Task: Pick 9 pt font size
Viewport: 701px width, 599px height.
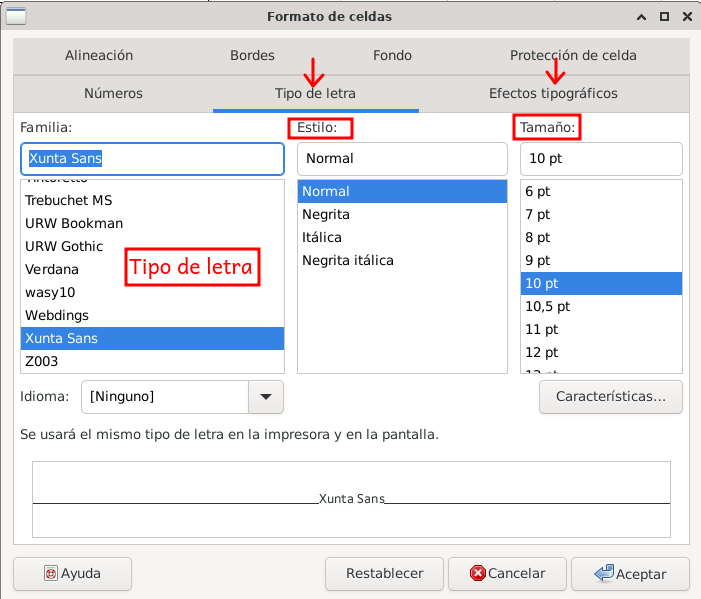Action: [x=601, y=261]
